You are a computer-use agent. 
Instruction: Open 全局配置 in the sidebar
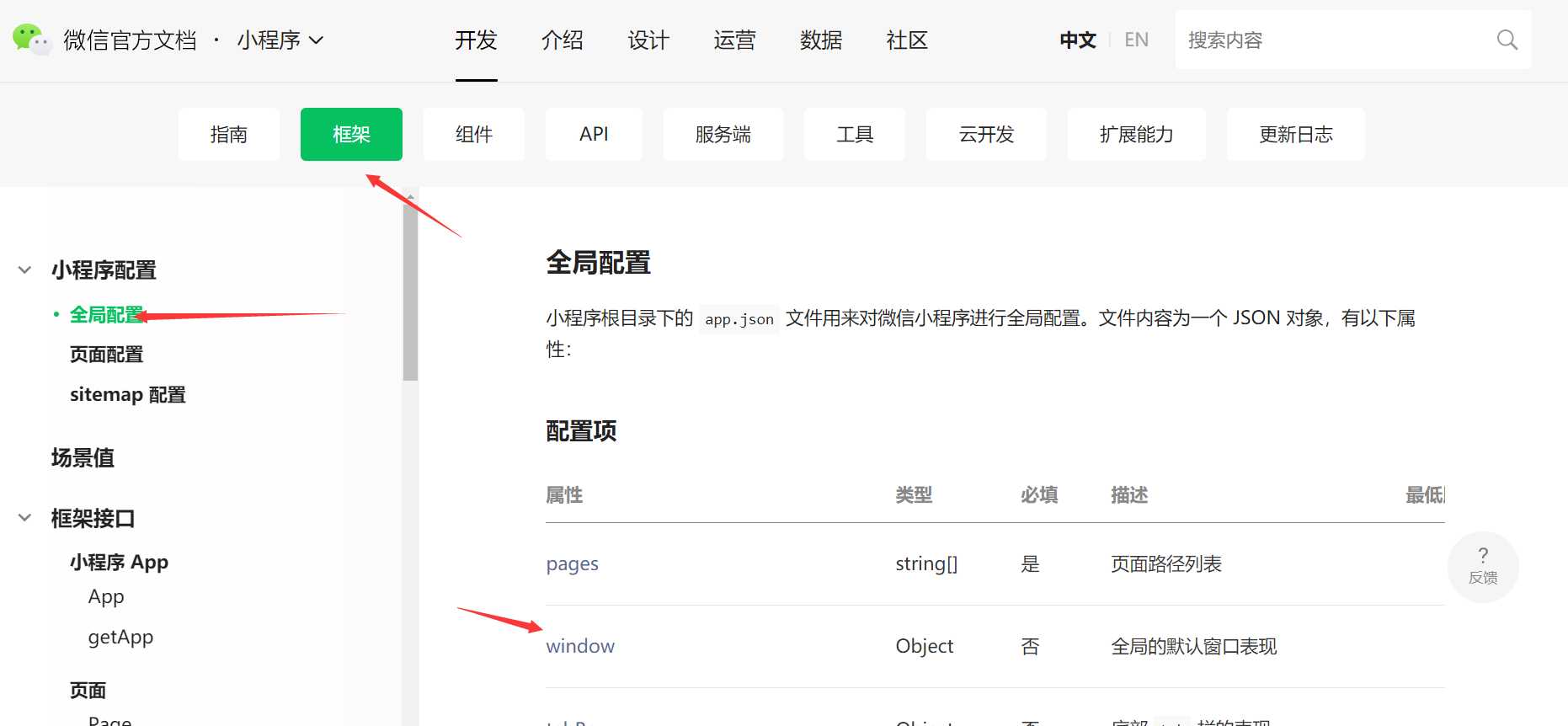click(x=107, y=315)
